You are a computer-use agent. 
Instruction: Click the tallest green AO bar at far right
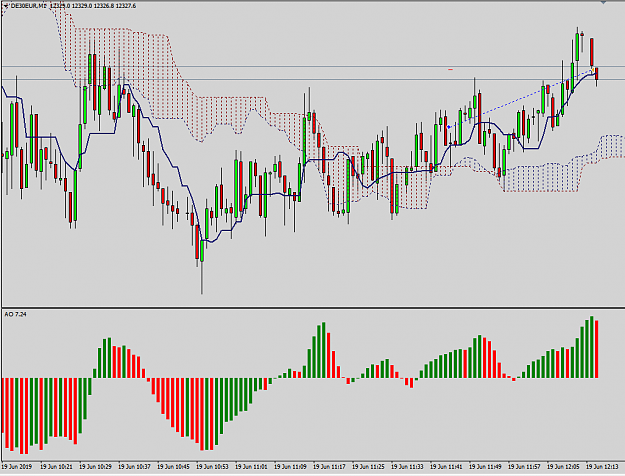pyautogui.click(x=592, y=347)
